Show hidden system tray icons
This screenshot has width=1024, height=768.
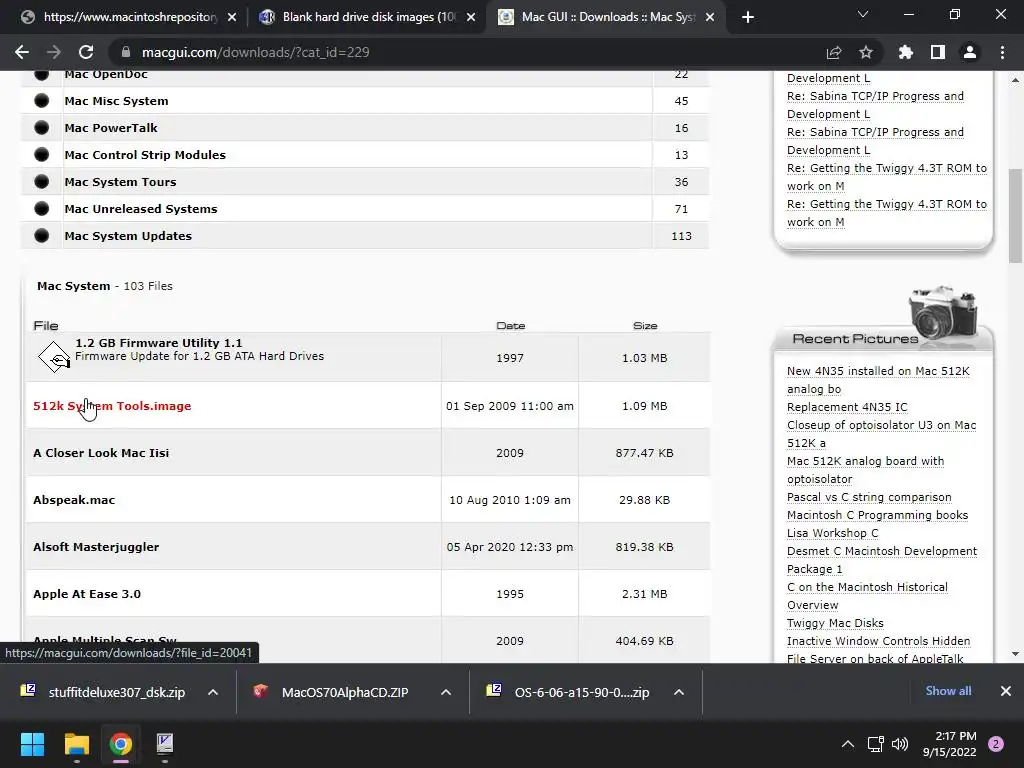tap(848, 744)
